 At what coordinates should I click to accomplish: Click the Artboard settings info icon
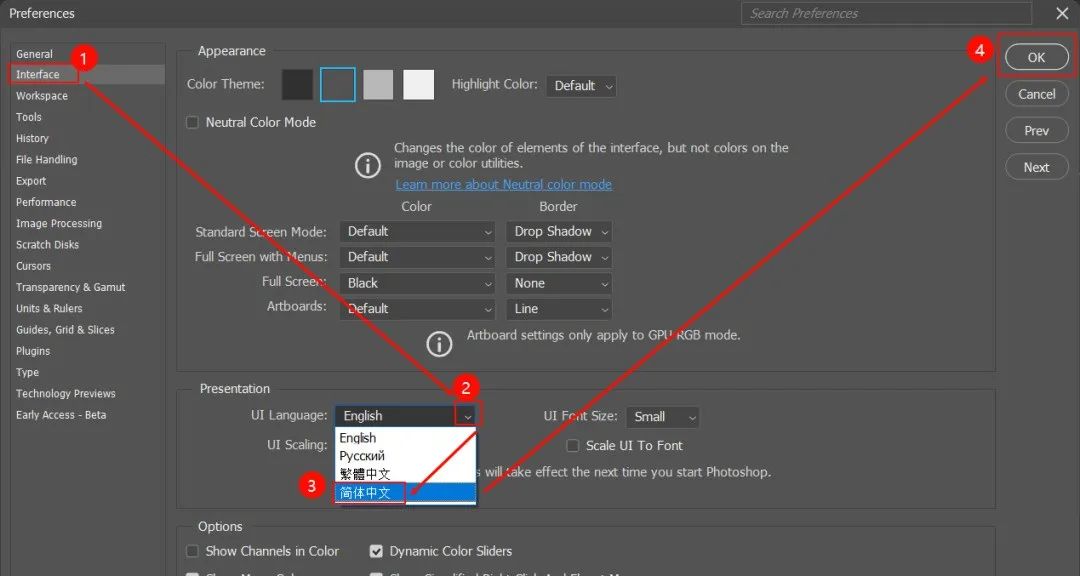coord(439,343)
